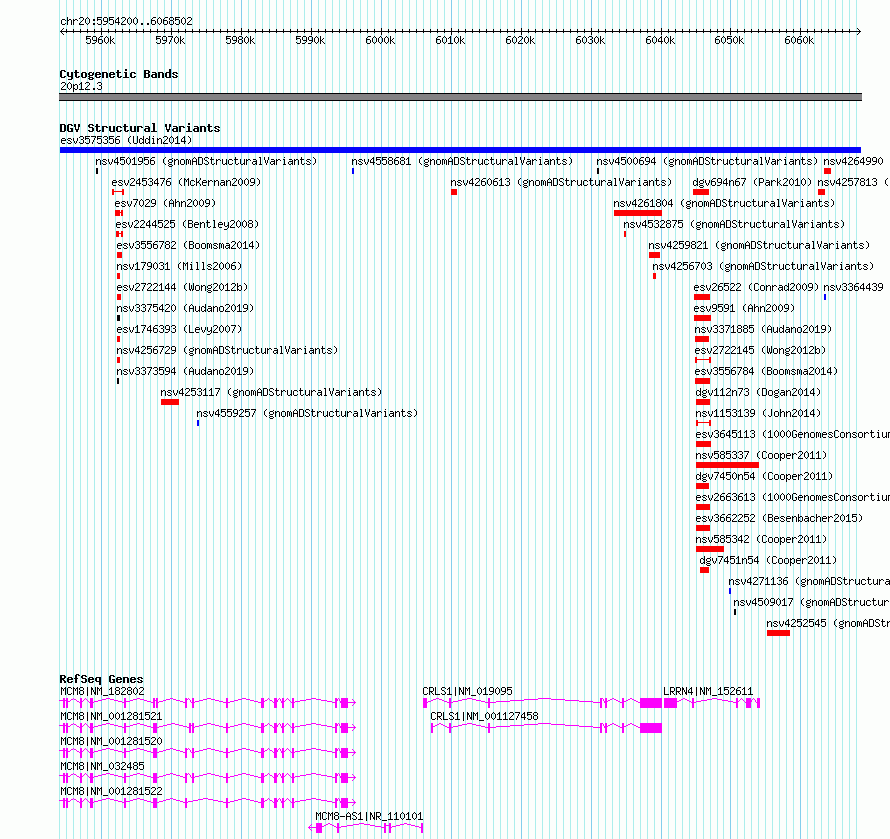The width and height of the screenshot is (890, 839).
Task: Open dgv112n73 (Dogan2014) variant
Action: pos(758,392)
